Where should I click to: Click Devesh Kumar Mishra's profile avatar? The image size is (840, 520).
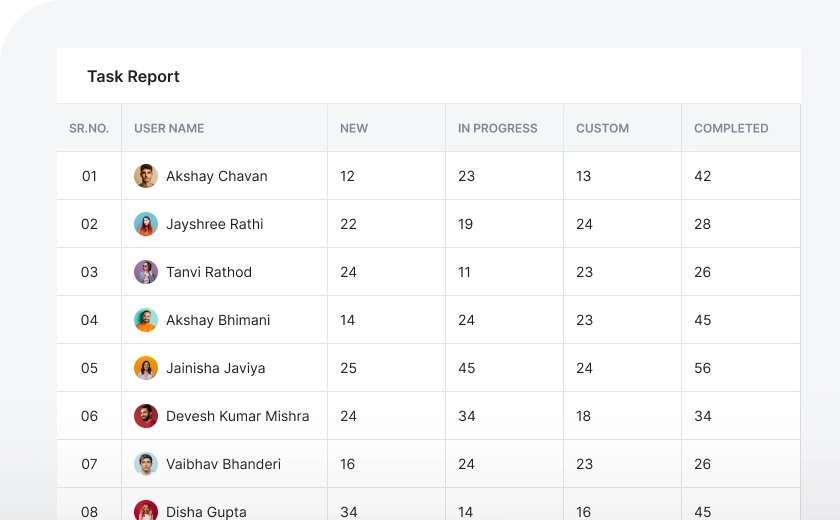tap(146, 416)
